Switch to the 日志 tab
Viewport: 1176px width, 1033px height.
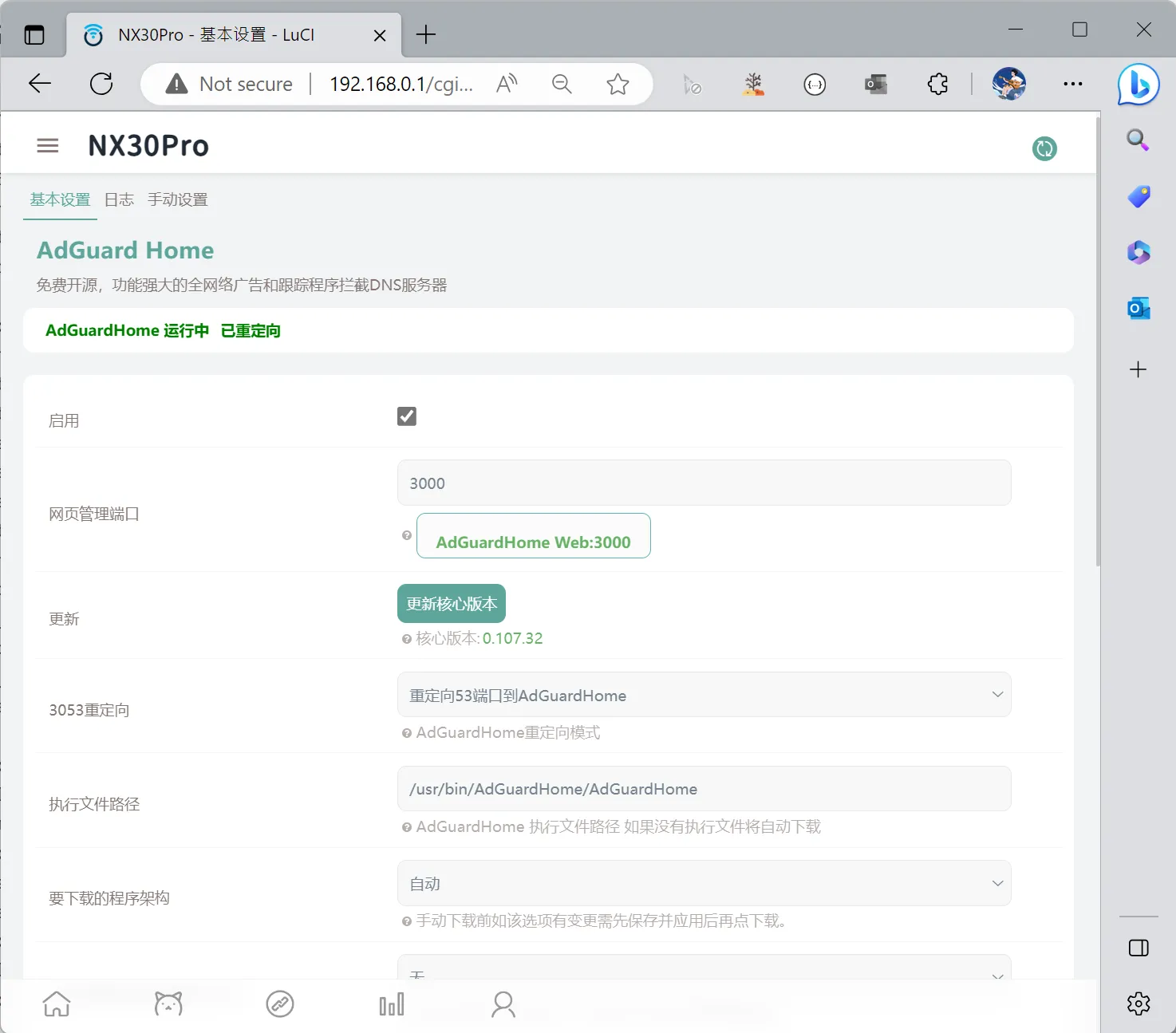(x=119, y=199)
